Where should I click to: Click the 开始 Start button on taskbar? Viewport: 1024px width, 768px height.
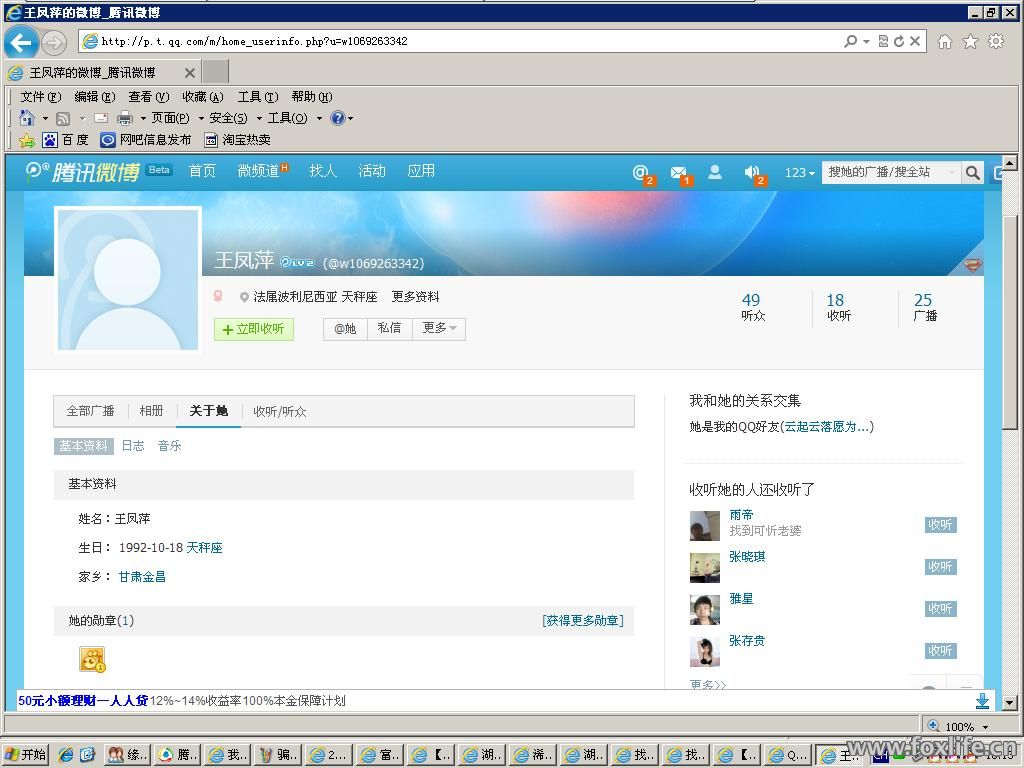tap(26, 755)
